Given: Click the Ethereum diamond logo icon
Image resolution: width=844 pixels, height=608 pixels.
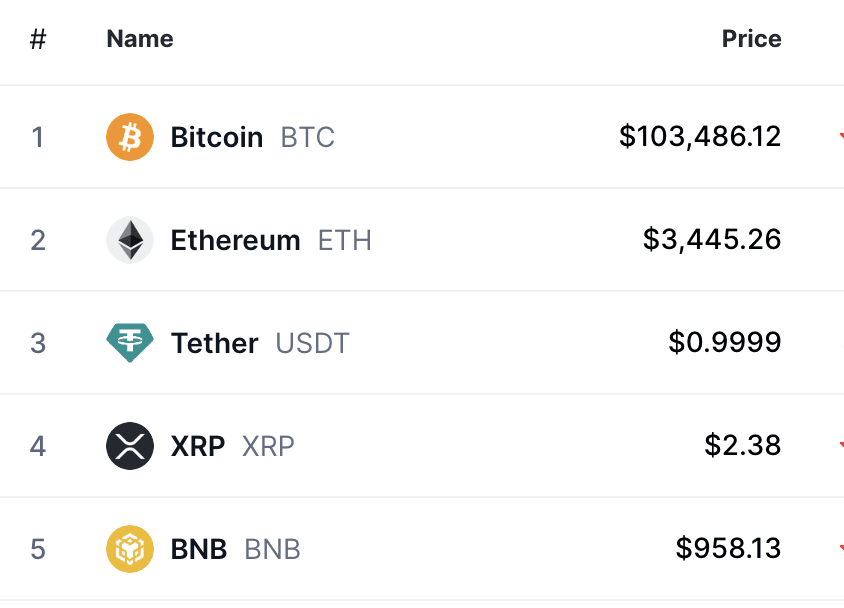Looking at the screenshot, I should (130, 240).
